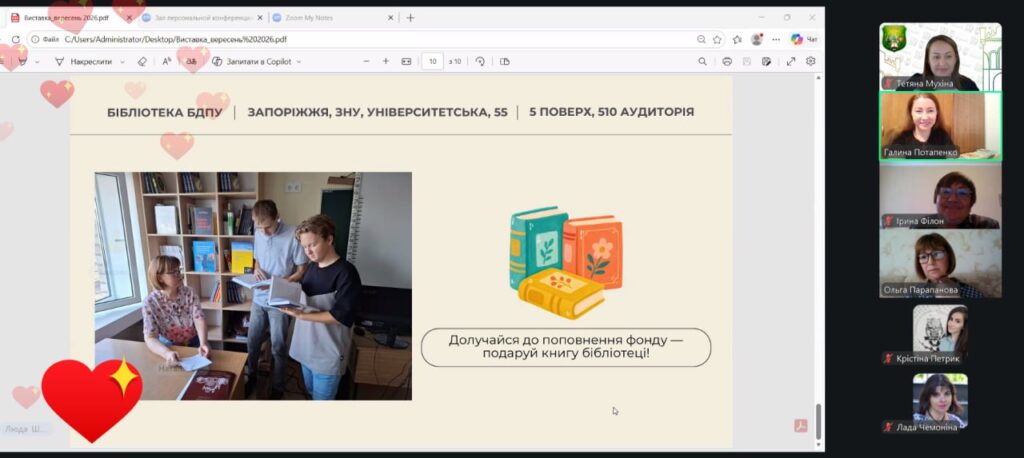Expand the Запитати в Copilot dropdown arrow
The width and height of the screenshot is (1024, 458).
point(299,61)
